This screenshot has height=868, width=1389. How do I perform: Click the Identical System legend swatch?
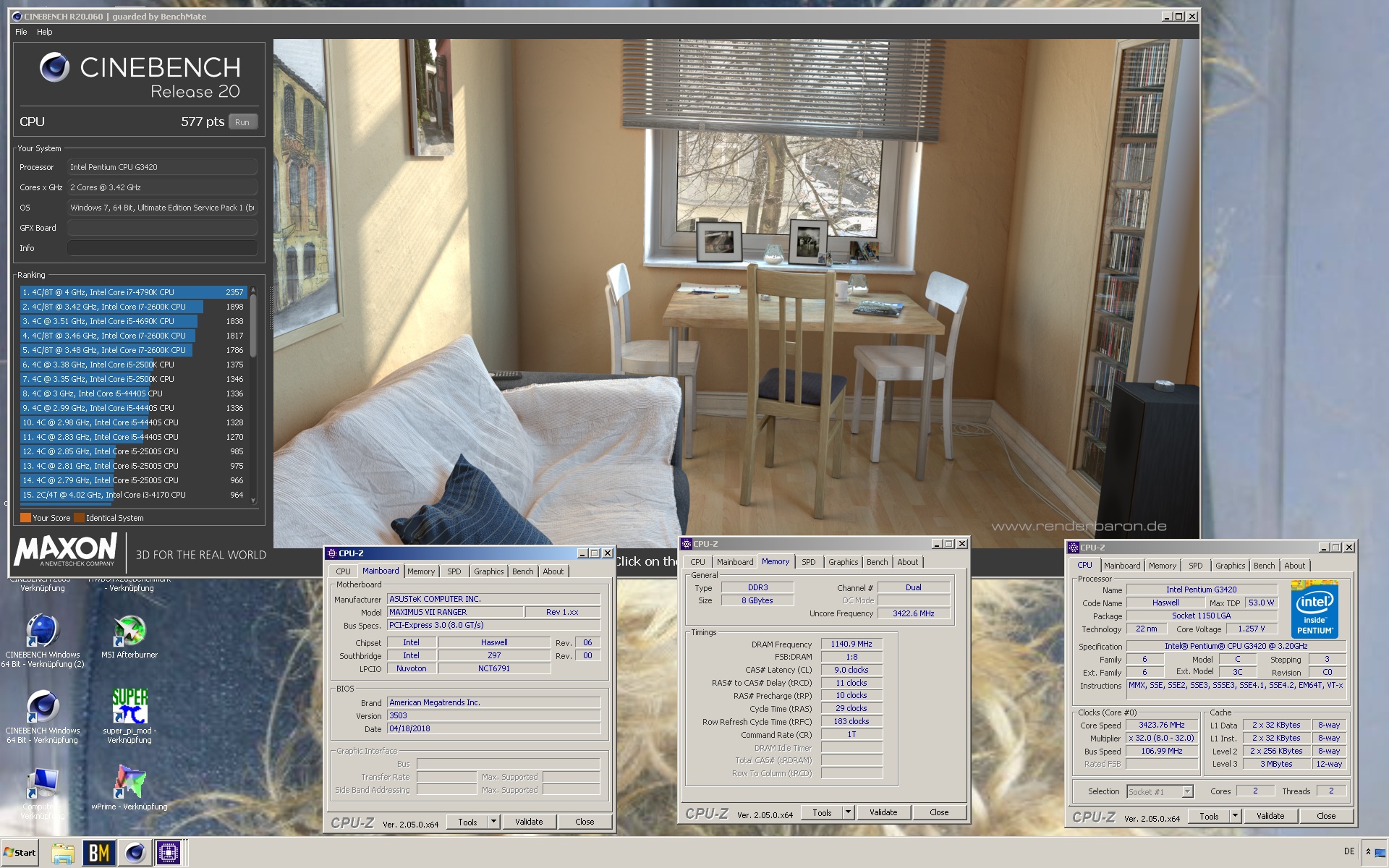(79, 518)
